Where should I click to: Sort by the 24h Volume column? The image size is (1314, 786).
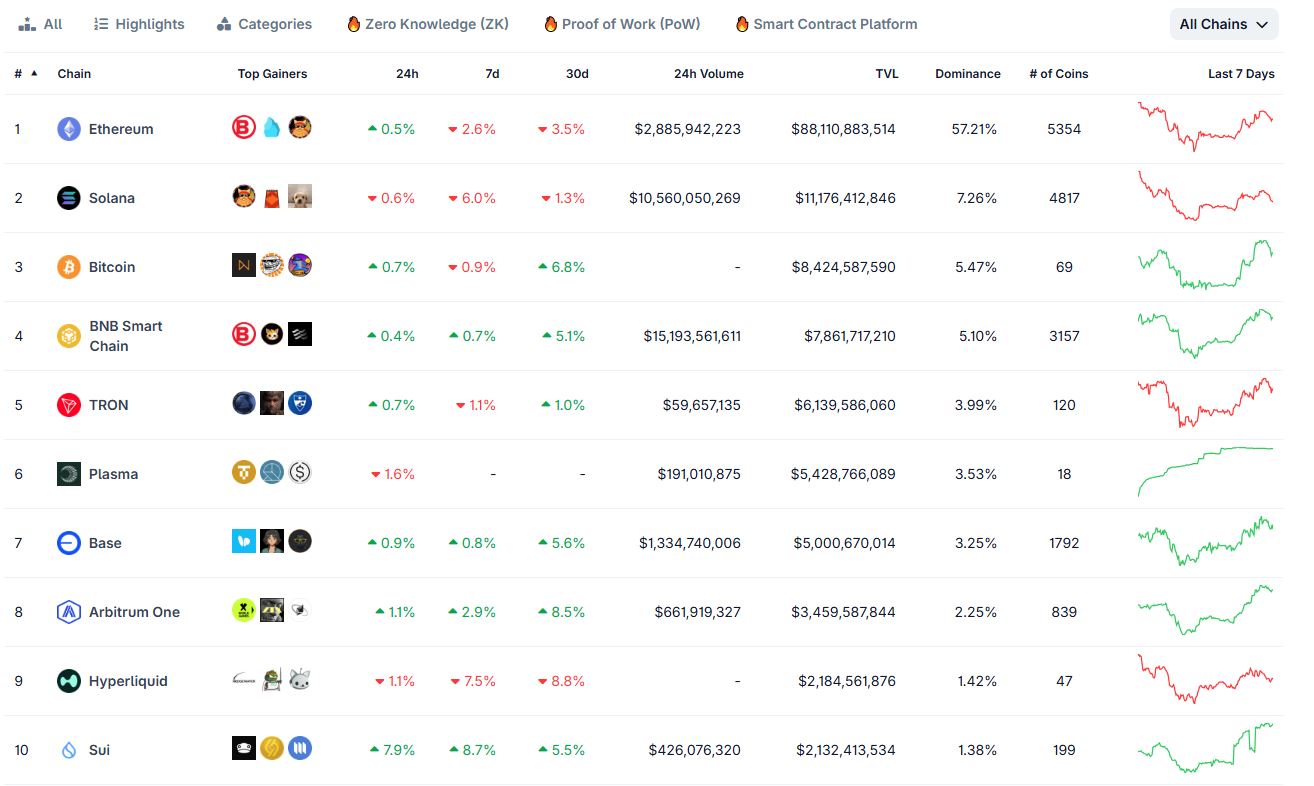[708, 74]
